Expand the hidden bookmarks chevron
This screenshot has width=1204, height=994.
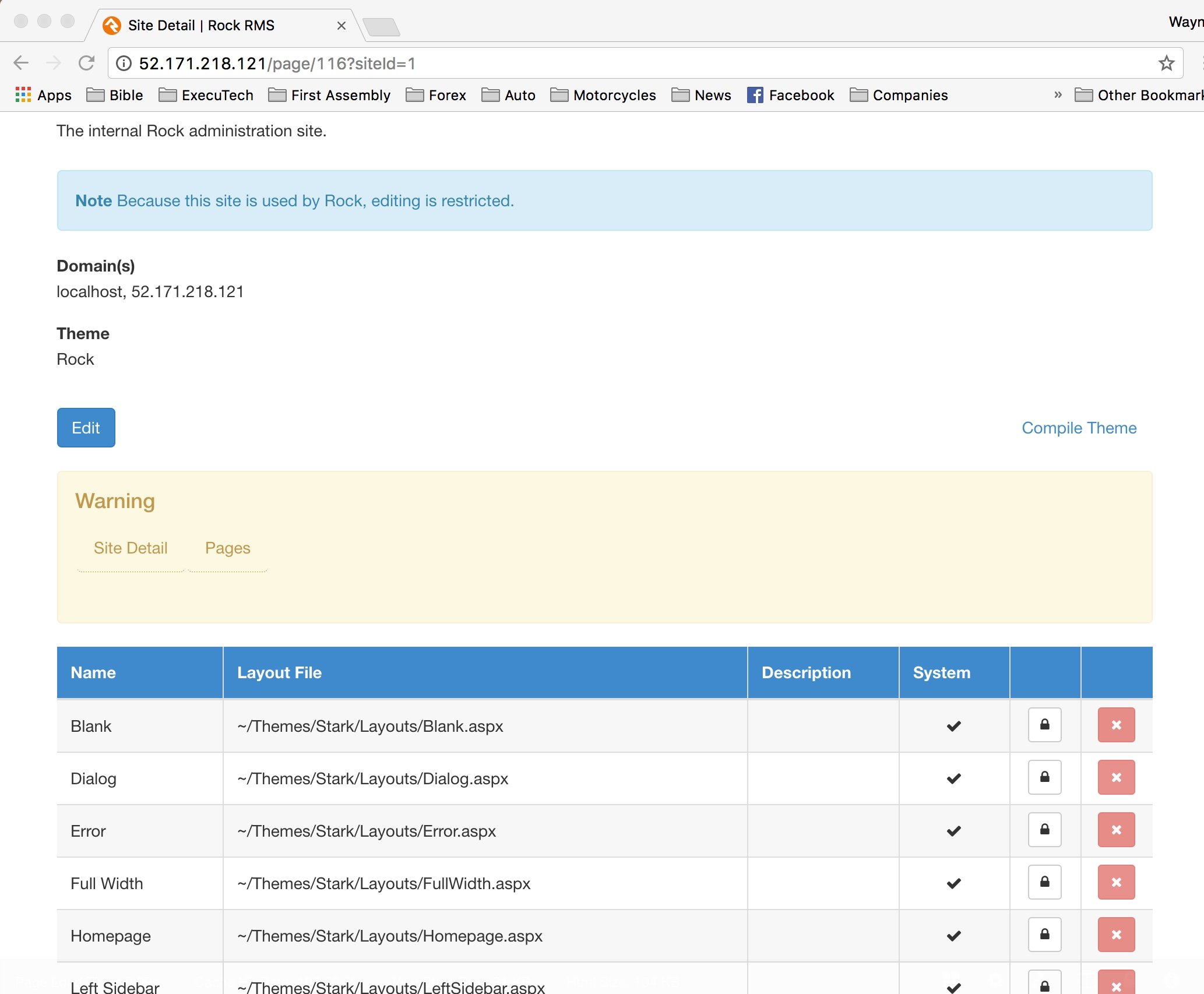click(1058, 95)
